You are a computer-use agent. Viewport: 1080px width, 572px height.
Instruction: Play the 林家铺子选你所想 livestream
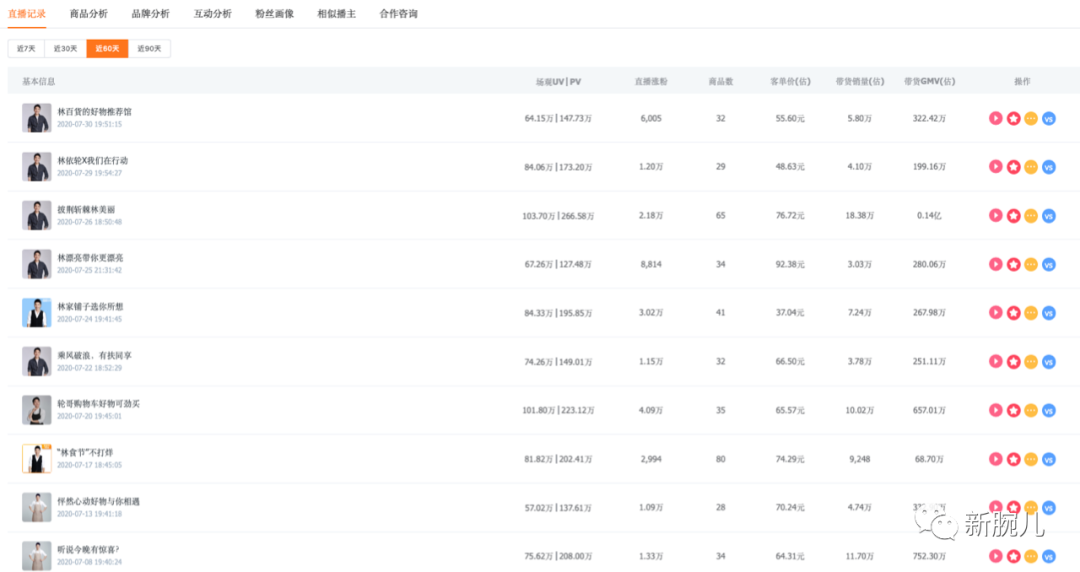(x=995, y=313)
